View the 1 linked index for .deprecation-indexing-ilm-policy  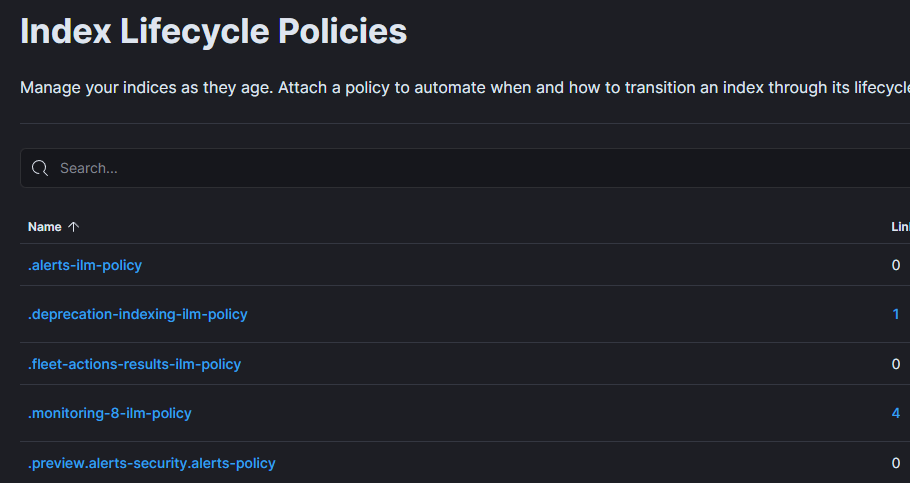coord(896,314)
